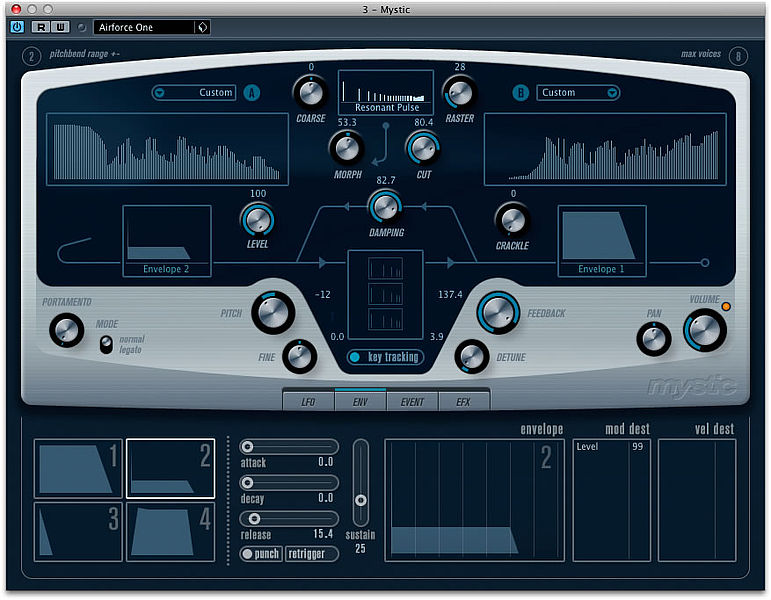Click the orange volume indicator light
This screenshot has width=771, height=600.
pos(726,306)
